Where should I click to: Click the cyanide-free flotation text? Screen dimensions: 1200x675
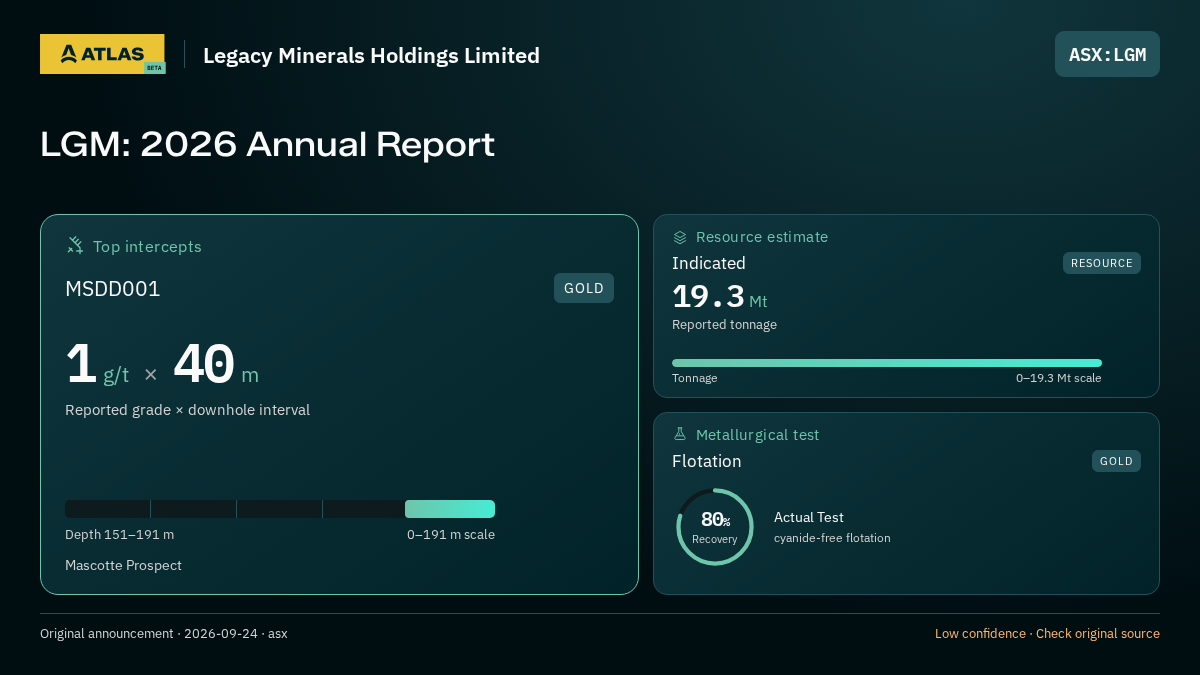tap(832, 538)
